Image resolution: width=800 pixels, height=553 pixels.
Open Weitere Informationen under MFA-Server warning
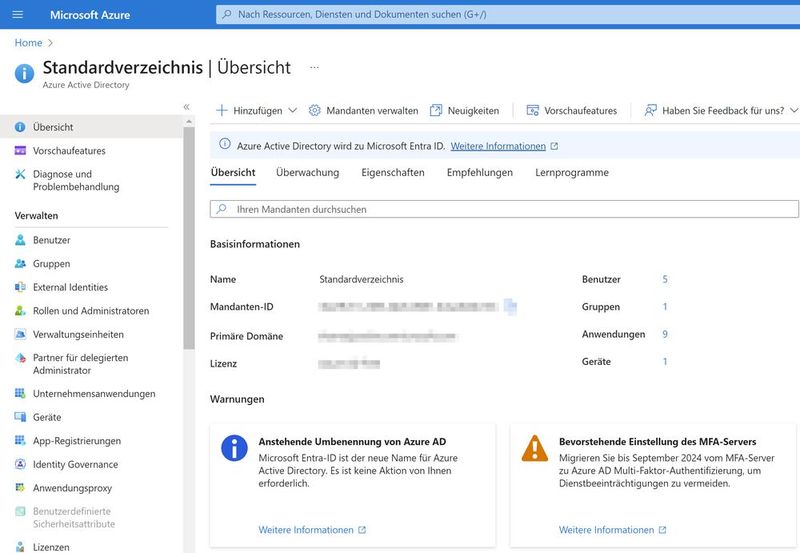pyautogui.click(x=606, y=530)
